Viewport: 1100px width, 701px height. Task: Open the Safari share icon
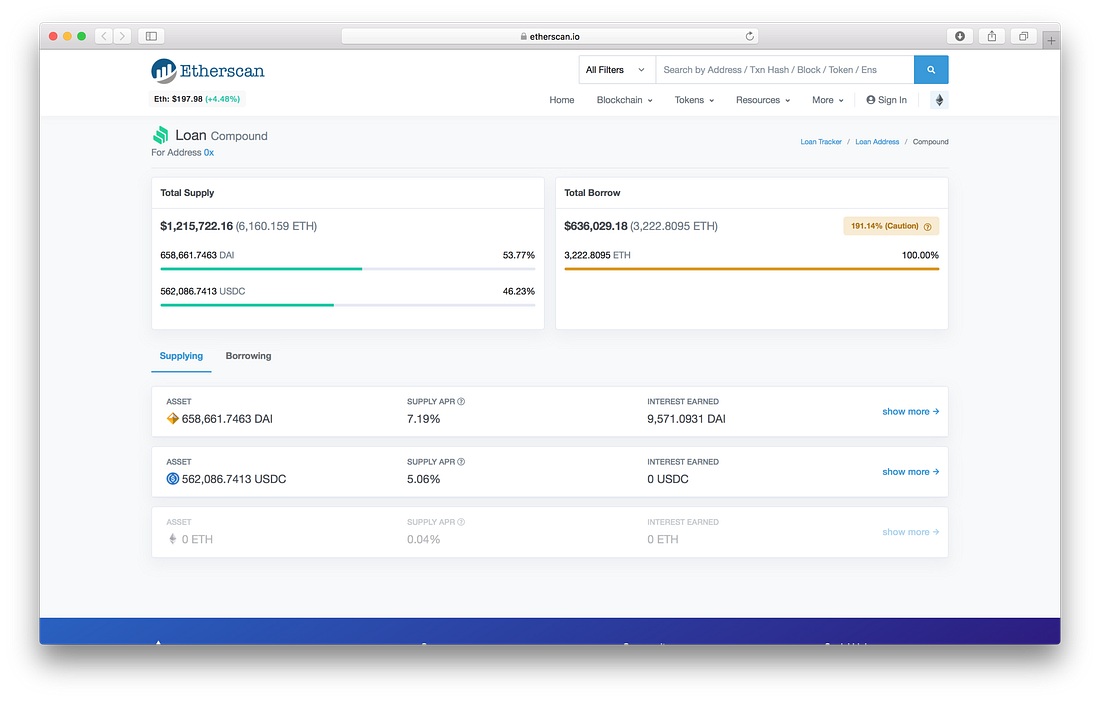[992, 36]
